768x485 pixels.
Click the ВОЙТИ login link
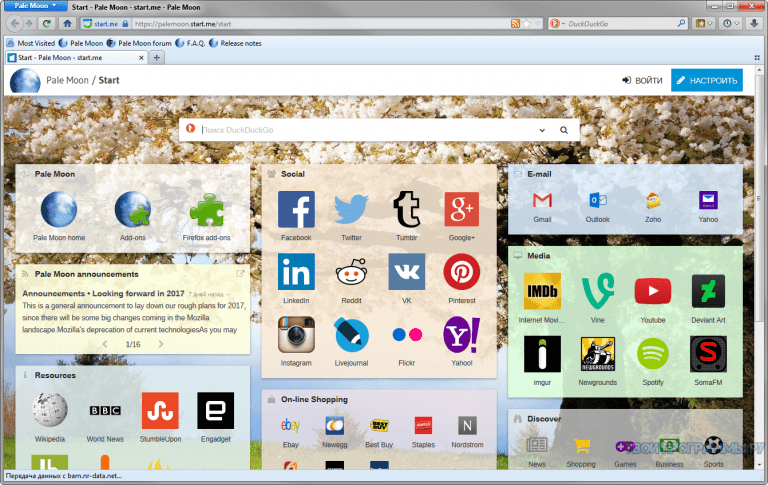(x=642, y=80)
